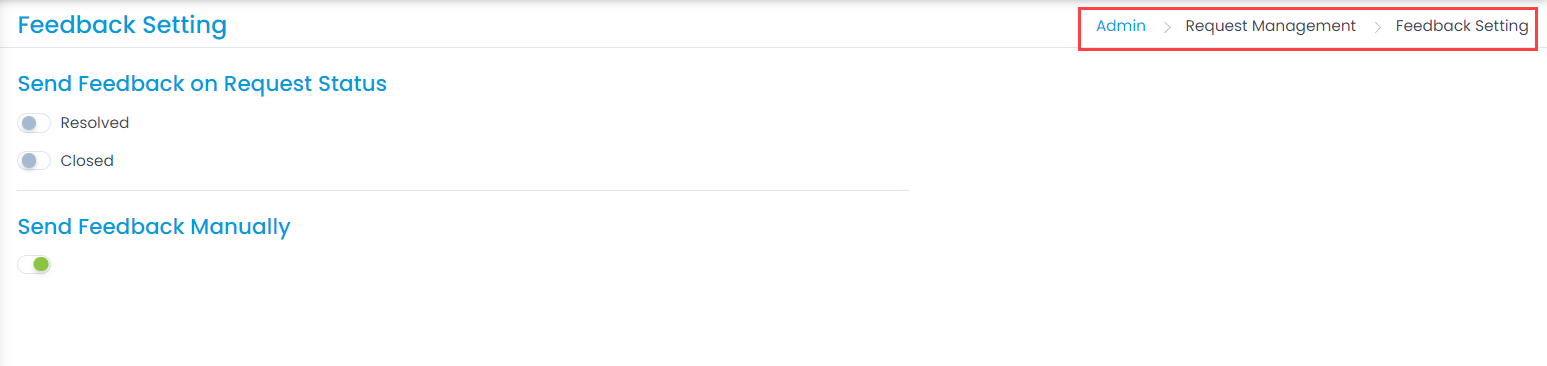Click the chevron after Admin in the breadcrumb
Screen dimensions: 1547x366
click(1166, 27)
